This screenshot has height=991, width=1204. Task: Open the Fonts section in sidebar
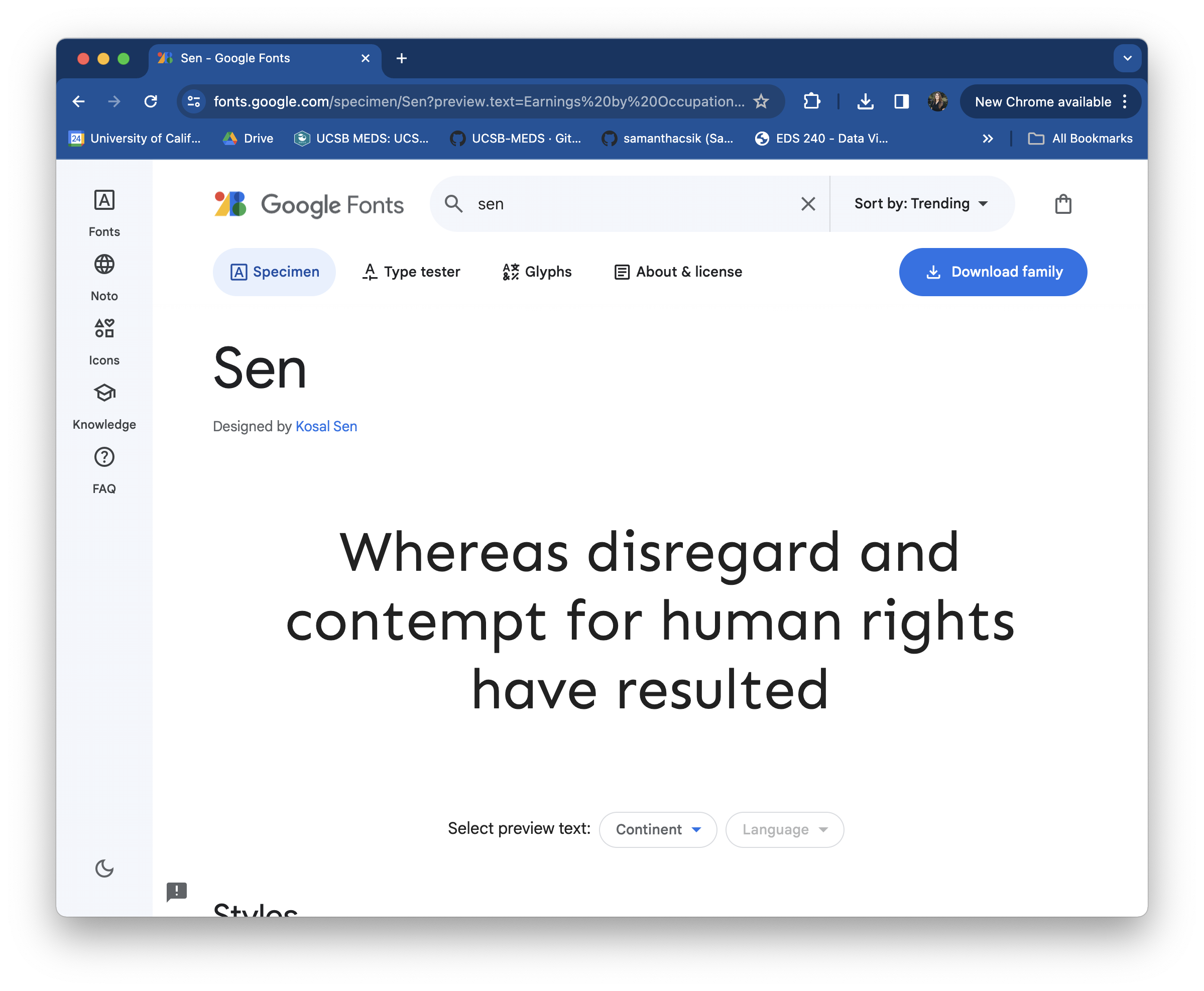click(104, 212)
